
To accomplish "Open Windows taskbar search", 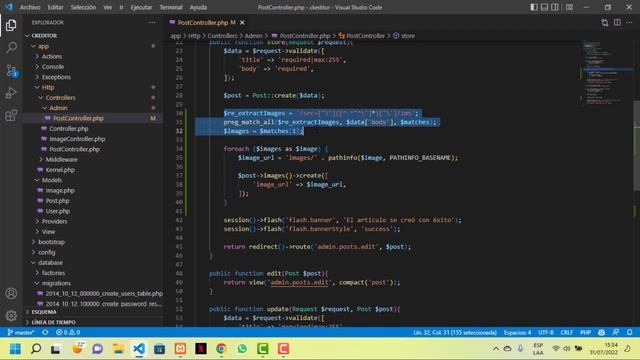I will click(36, 349).
